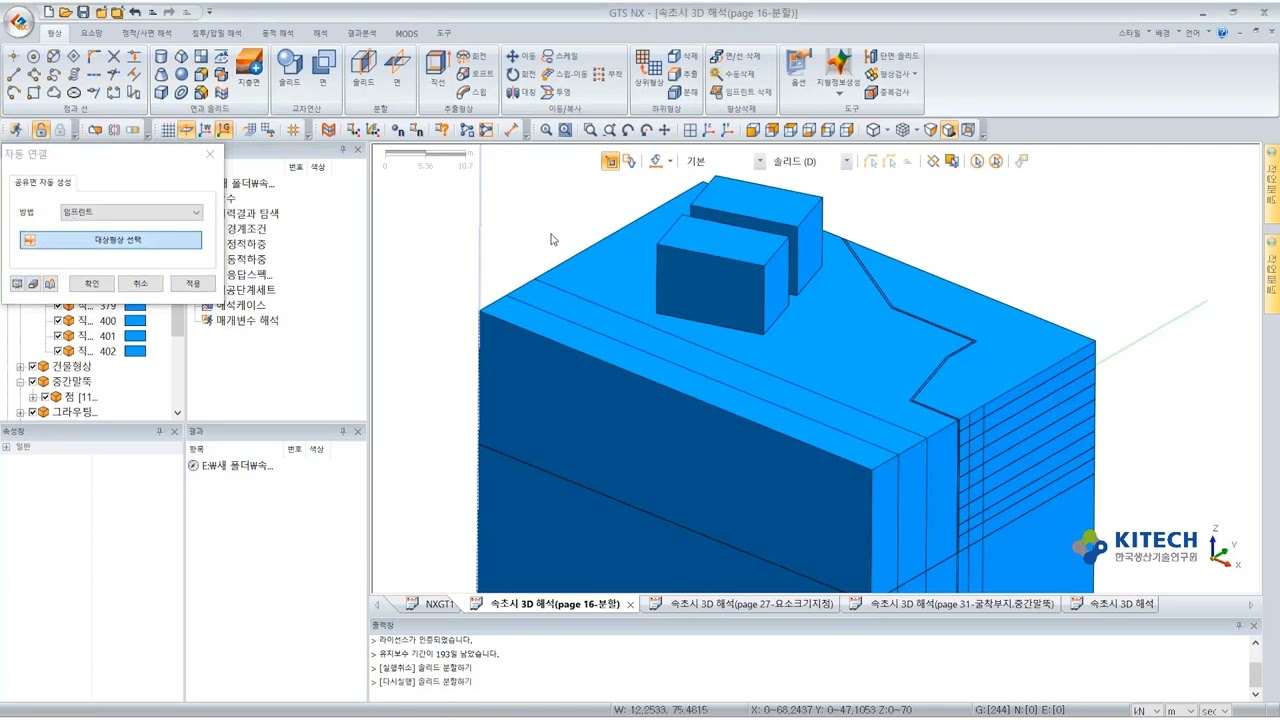1280x720 pixels.
Task: Click the 수동삭제 manual delete tool
Action: [x=733, y=74]
